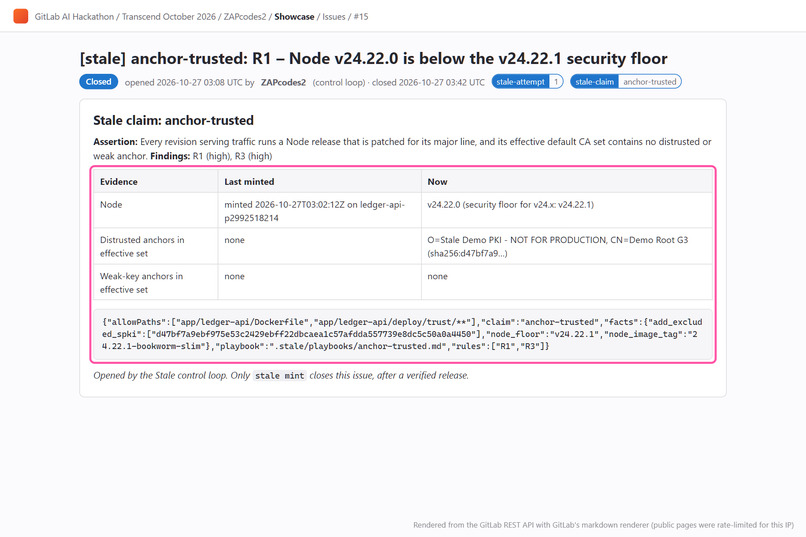Click the Closed status badge
Image resolution: width=806 pixels, height=537 pixels.
coord(98,82)
